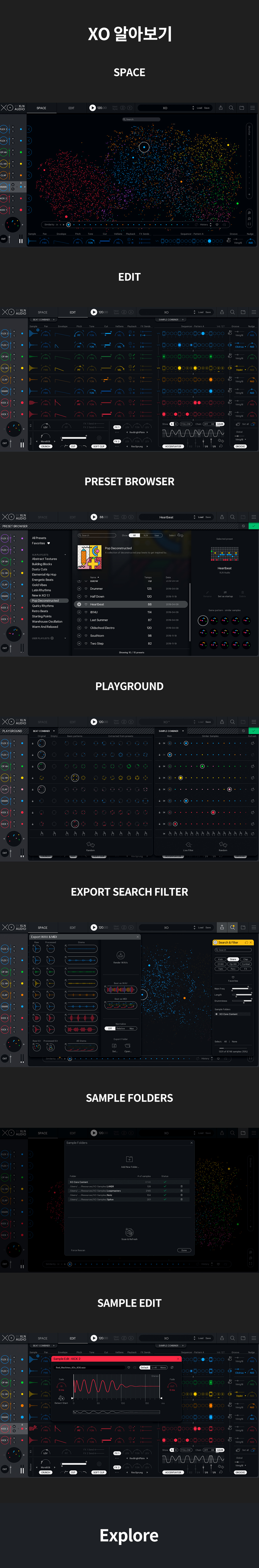Click the Scan & Refresh icon
The image size is (259, 1568).
(x=129, y=1232)
